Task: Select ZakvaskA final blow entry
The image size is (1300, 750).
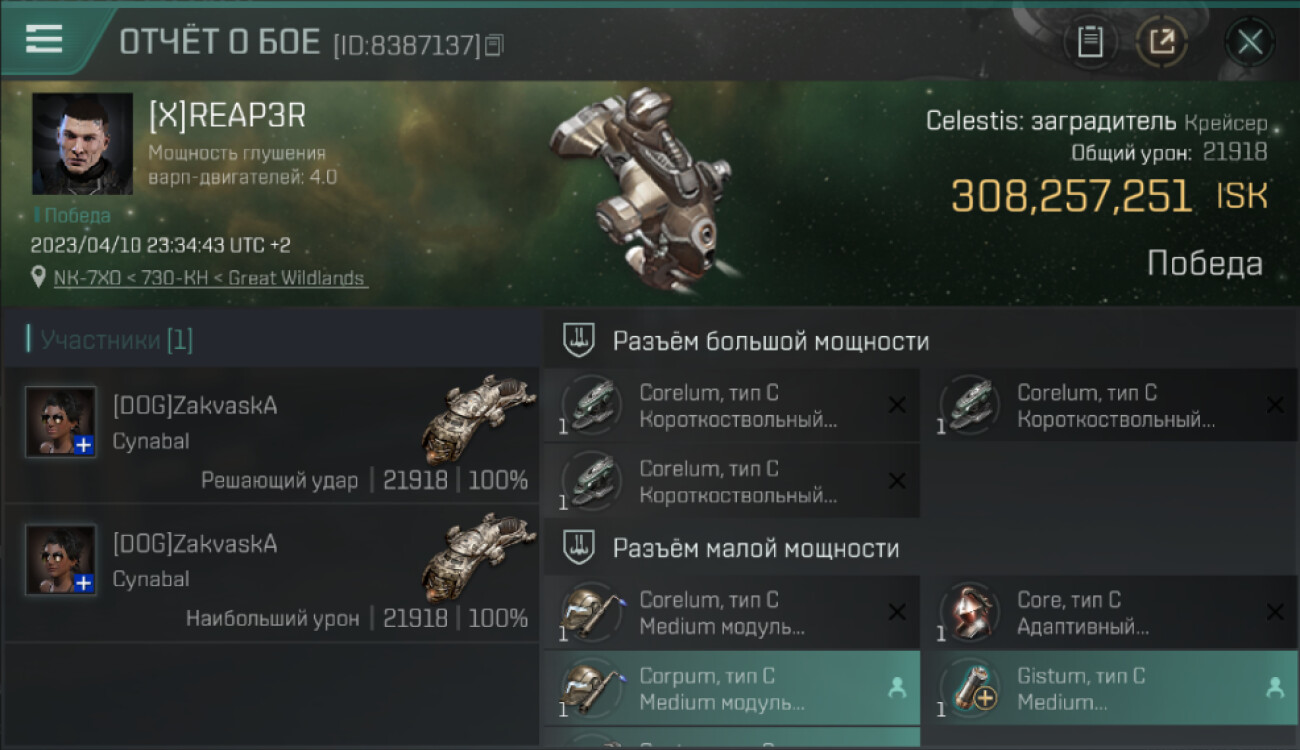Action: coord(271,434)
